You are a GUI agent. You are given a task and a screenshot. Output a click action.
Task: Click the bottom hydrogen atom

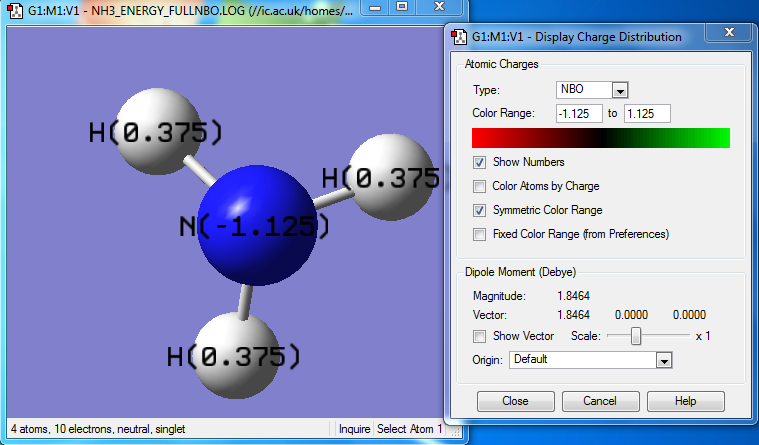[x=235, y=352]
